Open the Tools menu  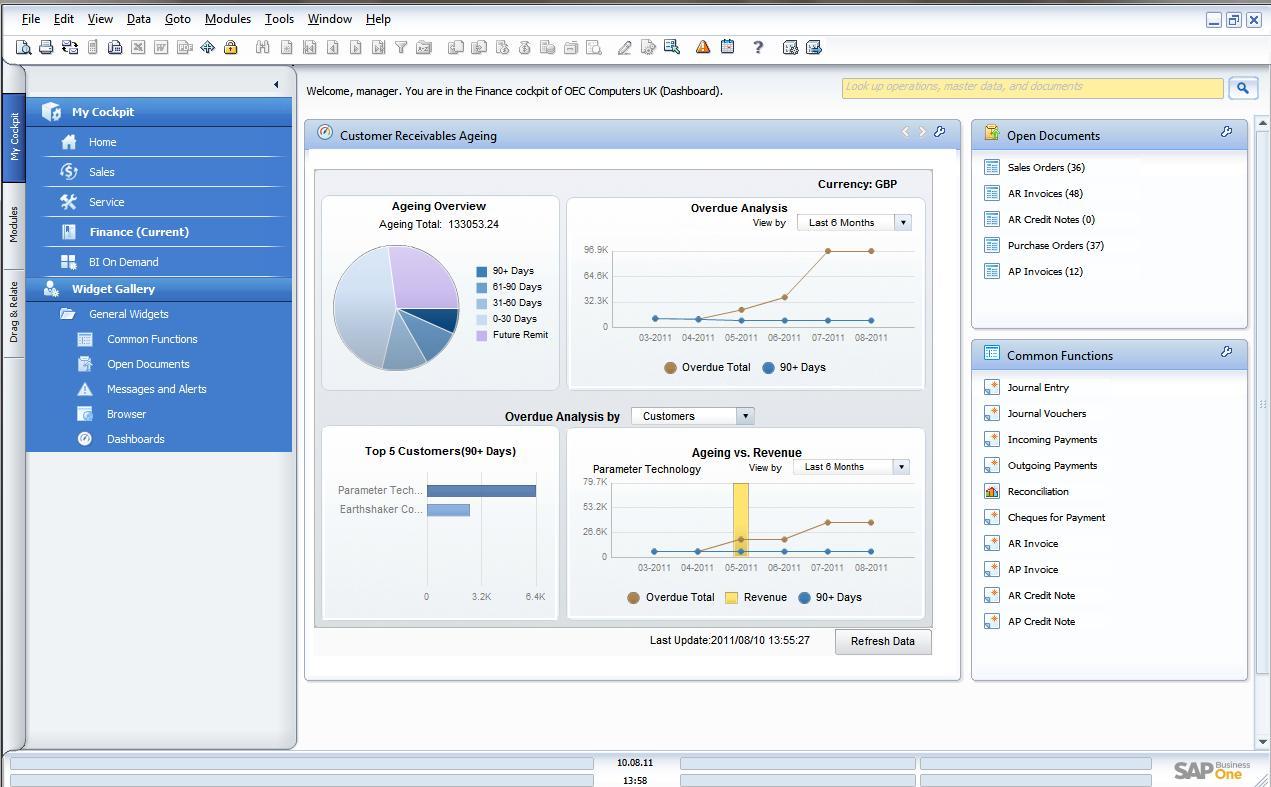point(279,18)
